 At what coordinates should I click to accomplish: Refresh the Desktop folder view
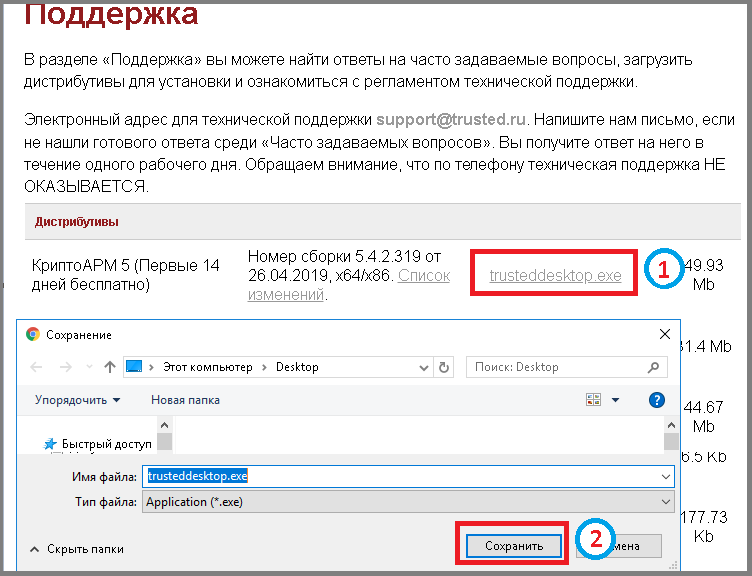[444, 367]
